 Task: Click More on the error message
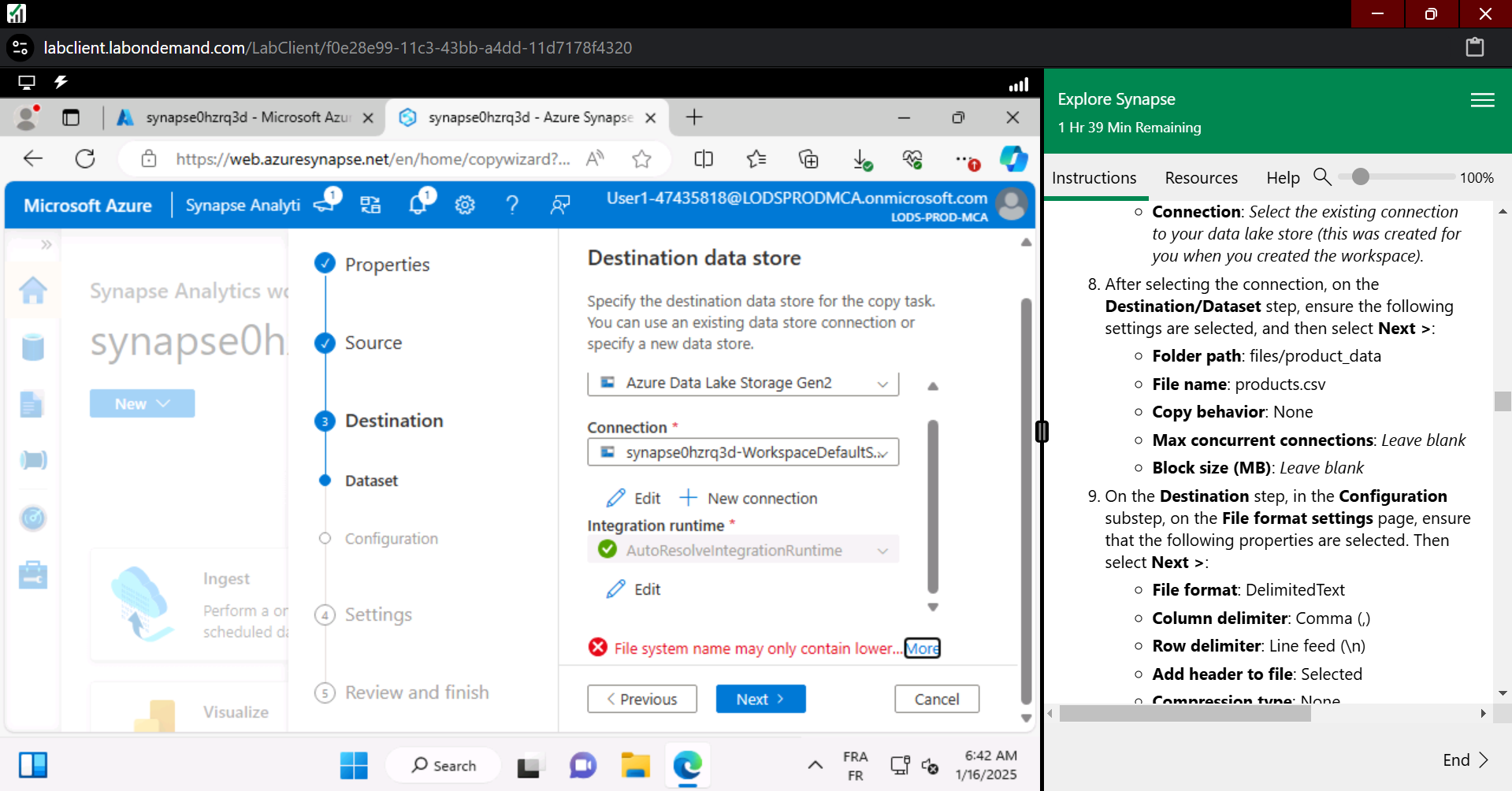click(922, 648)
